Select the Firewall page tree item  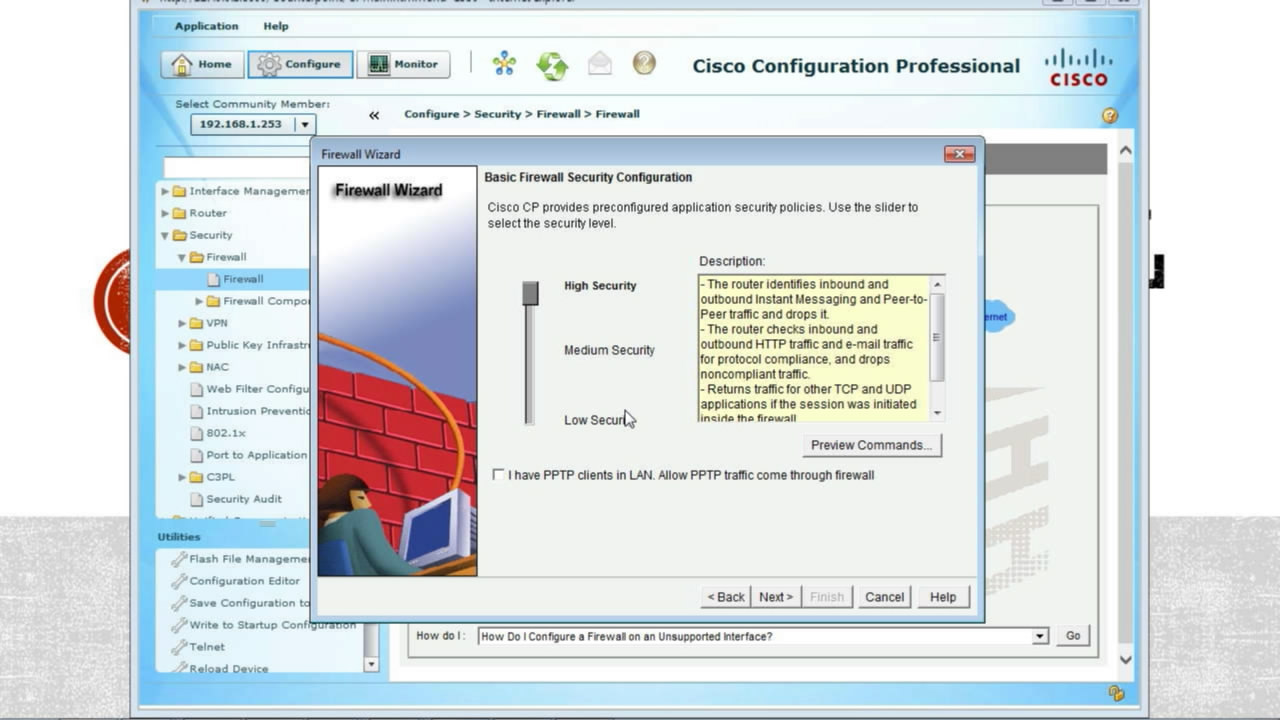[x=243, y=279]
